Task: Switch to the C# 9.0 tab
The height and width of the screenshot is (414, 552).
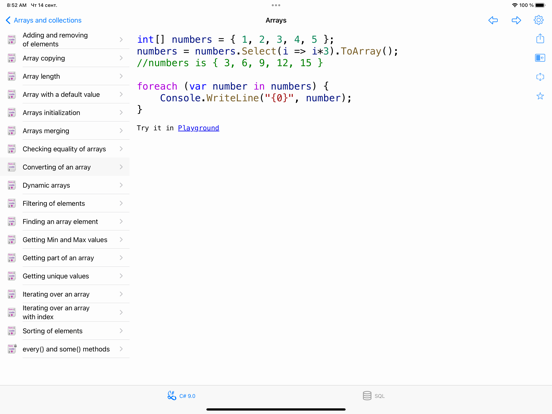Action: (x=181, y=396)
